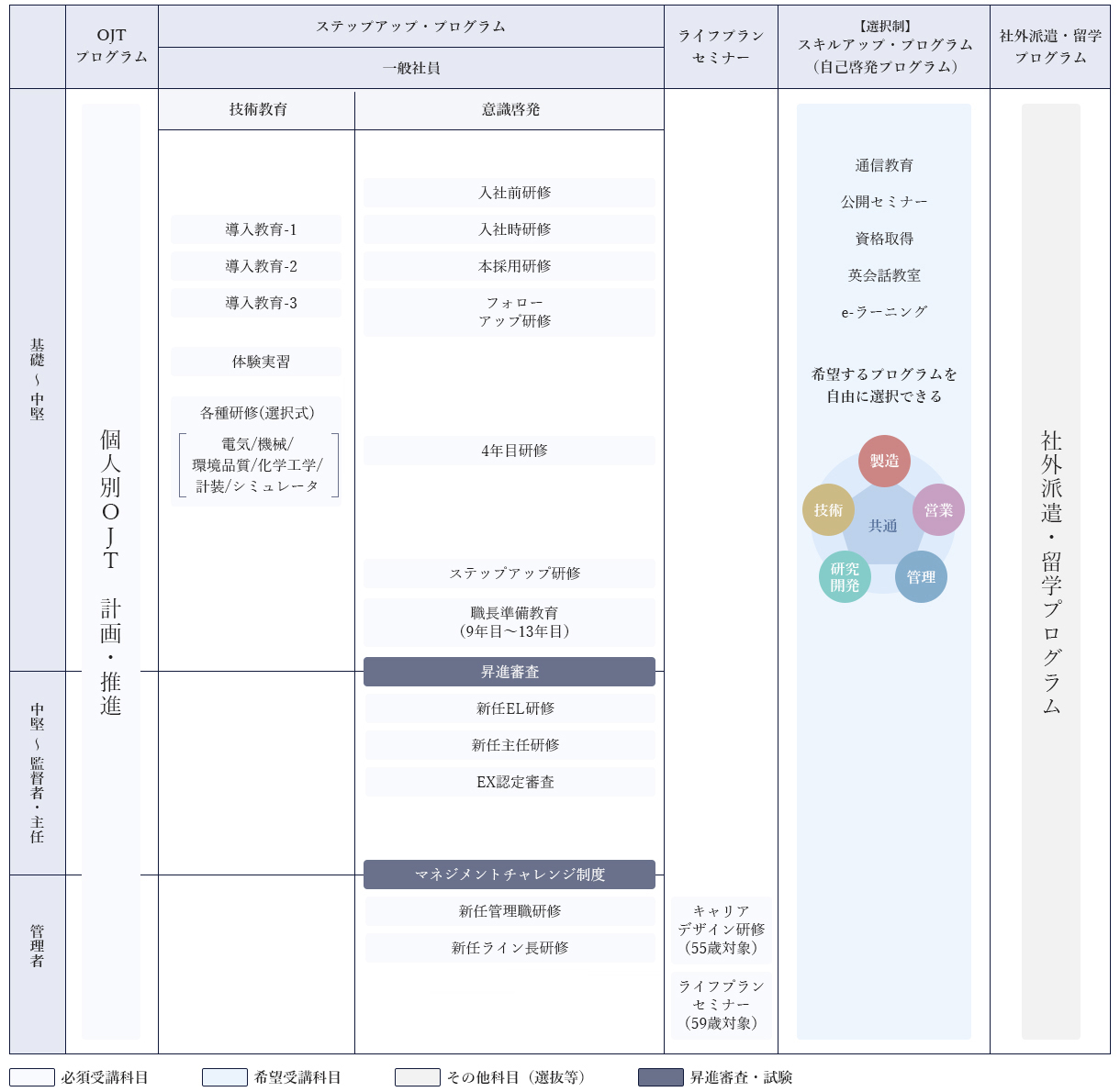Toggle the 昇進審査・試験 legend checkbox

coord(659,1075)
